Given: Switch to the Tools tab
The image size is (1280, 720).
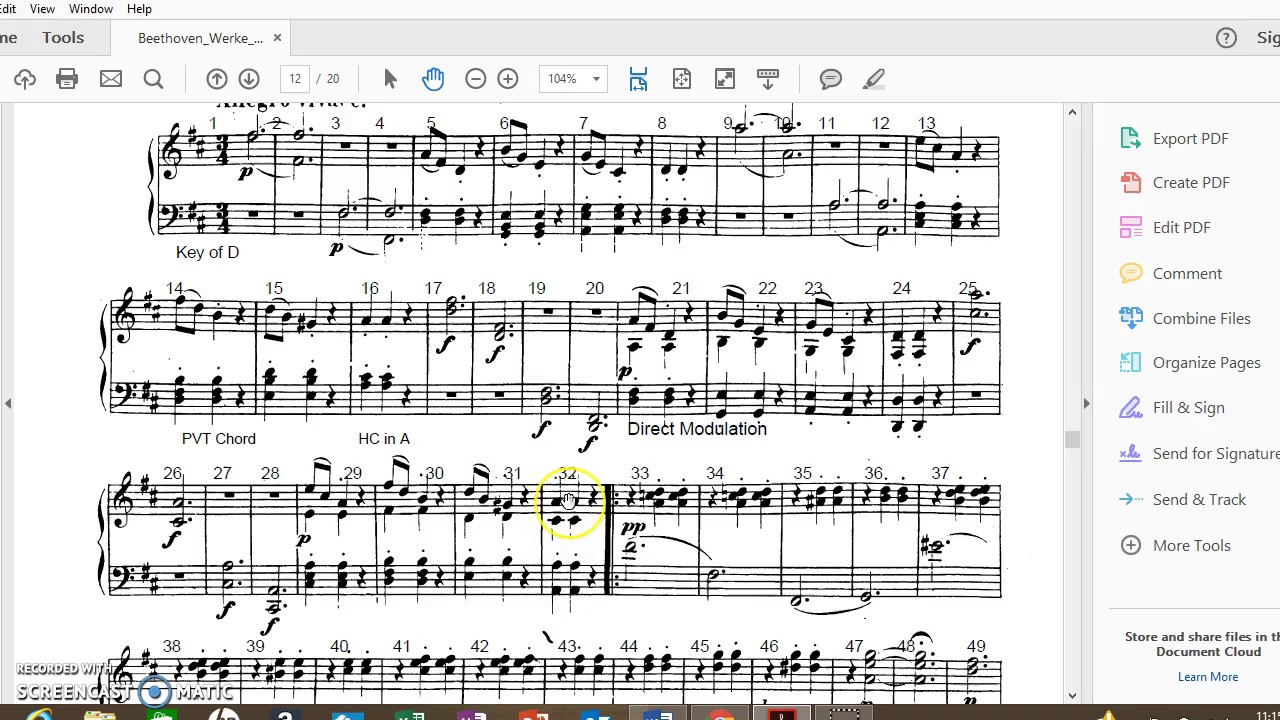Looking at the screenshot, I should coord(63,38).
